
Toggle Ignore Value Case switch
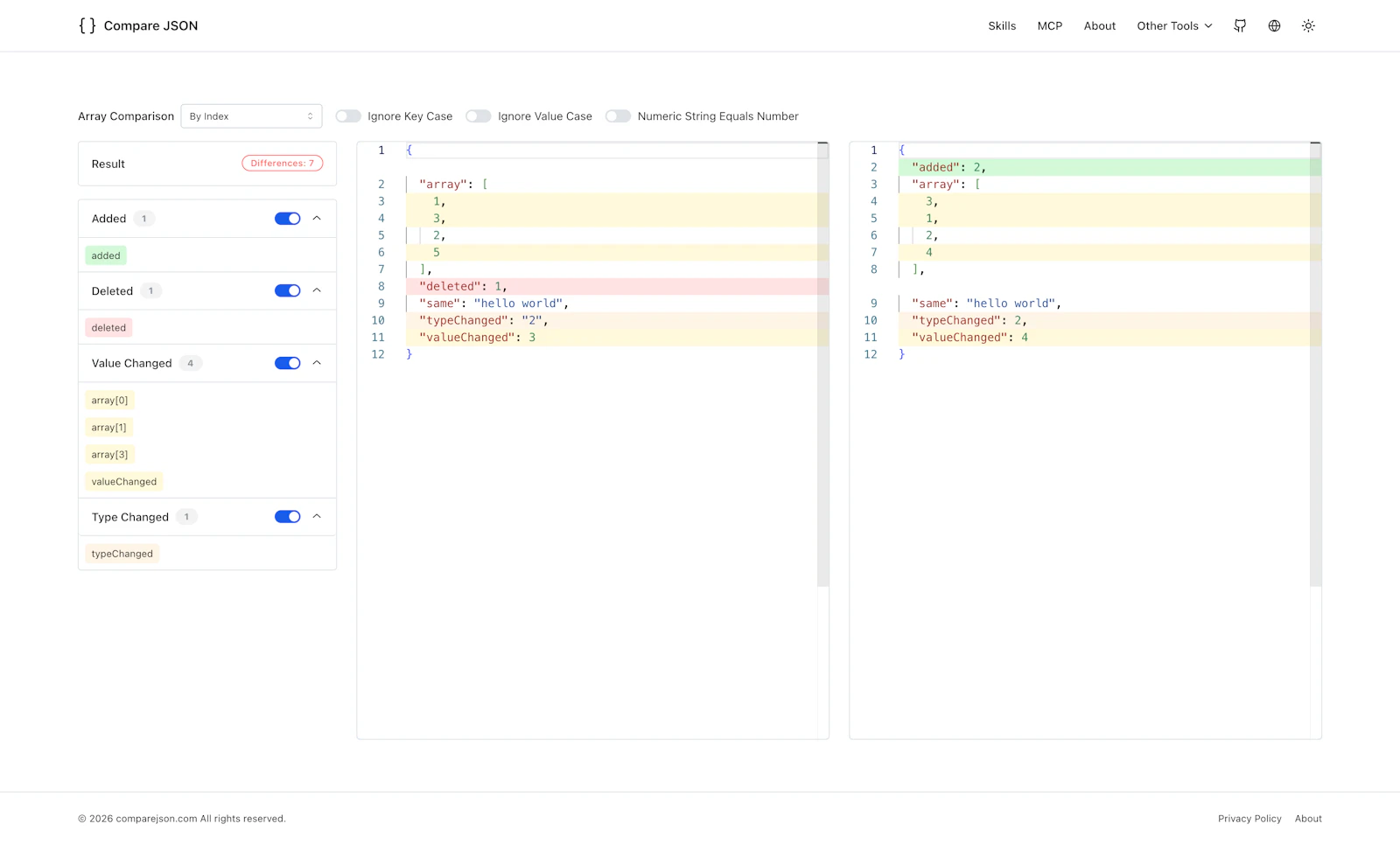[479, 116]
